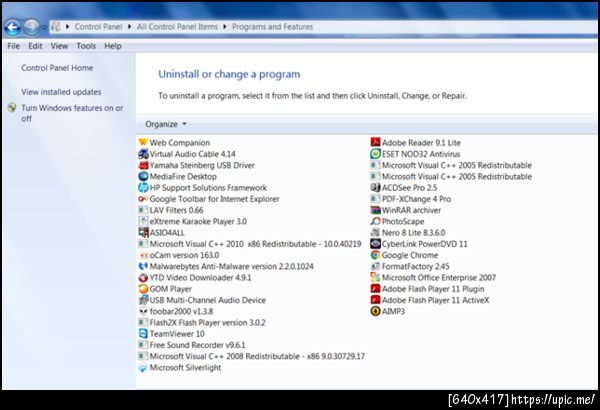Select Microsoft Visual C++ 2010 x86 Redistributable
This screenshot has height=410, width=600.
(x=250, y=244)
